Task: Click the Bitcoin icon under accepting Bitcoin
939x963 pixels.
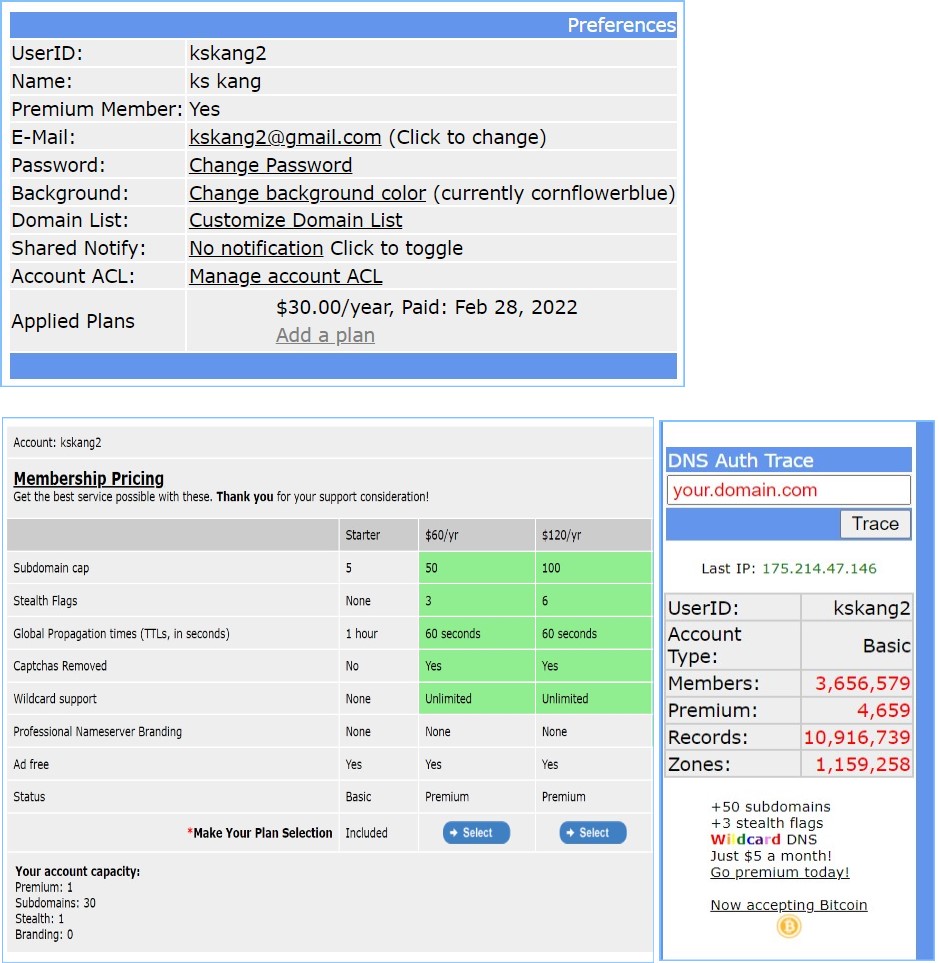Action: click(x=788, y=926)
